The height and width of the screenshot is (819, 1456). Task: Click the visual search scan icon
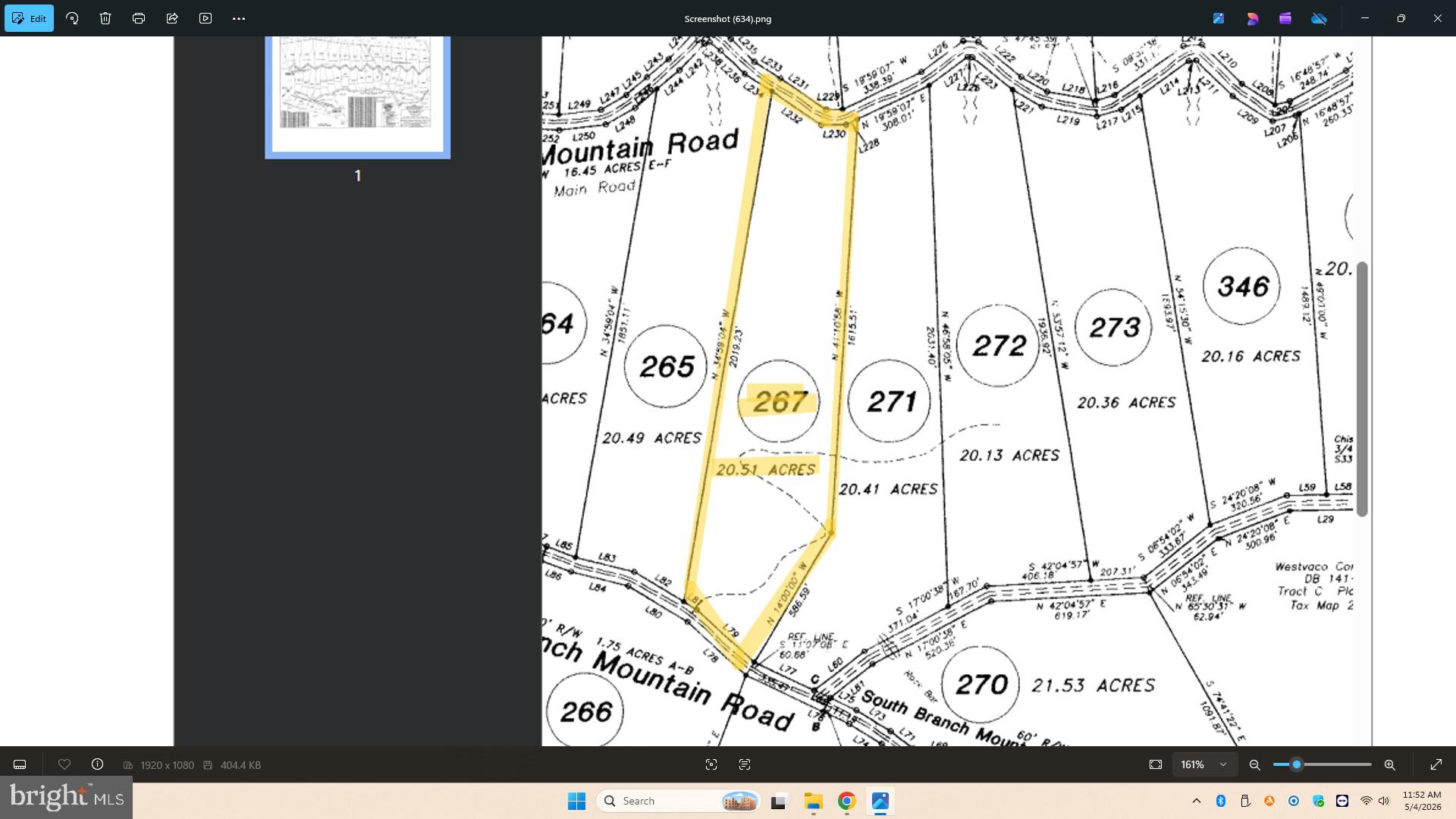(711, 764)
